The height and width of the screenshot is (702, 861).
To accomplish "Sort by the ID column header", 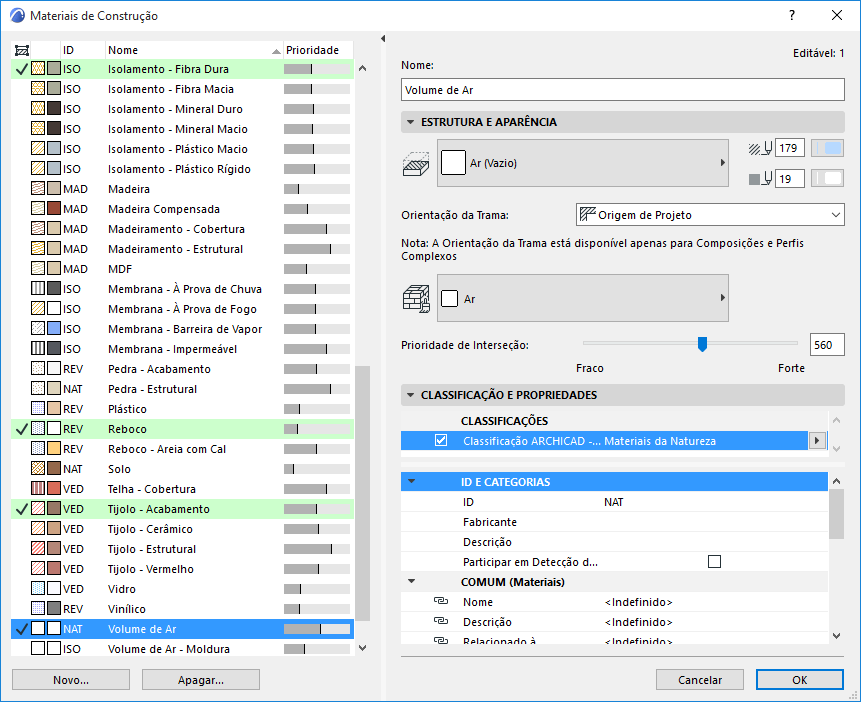I will click(x=82, y=50).
